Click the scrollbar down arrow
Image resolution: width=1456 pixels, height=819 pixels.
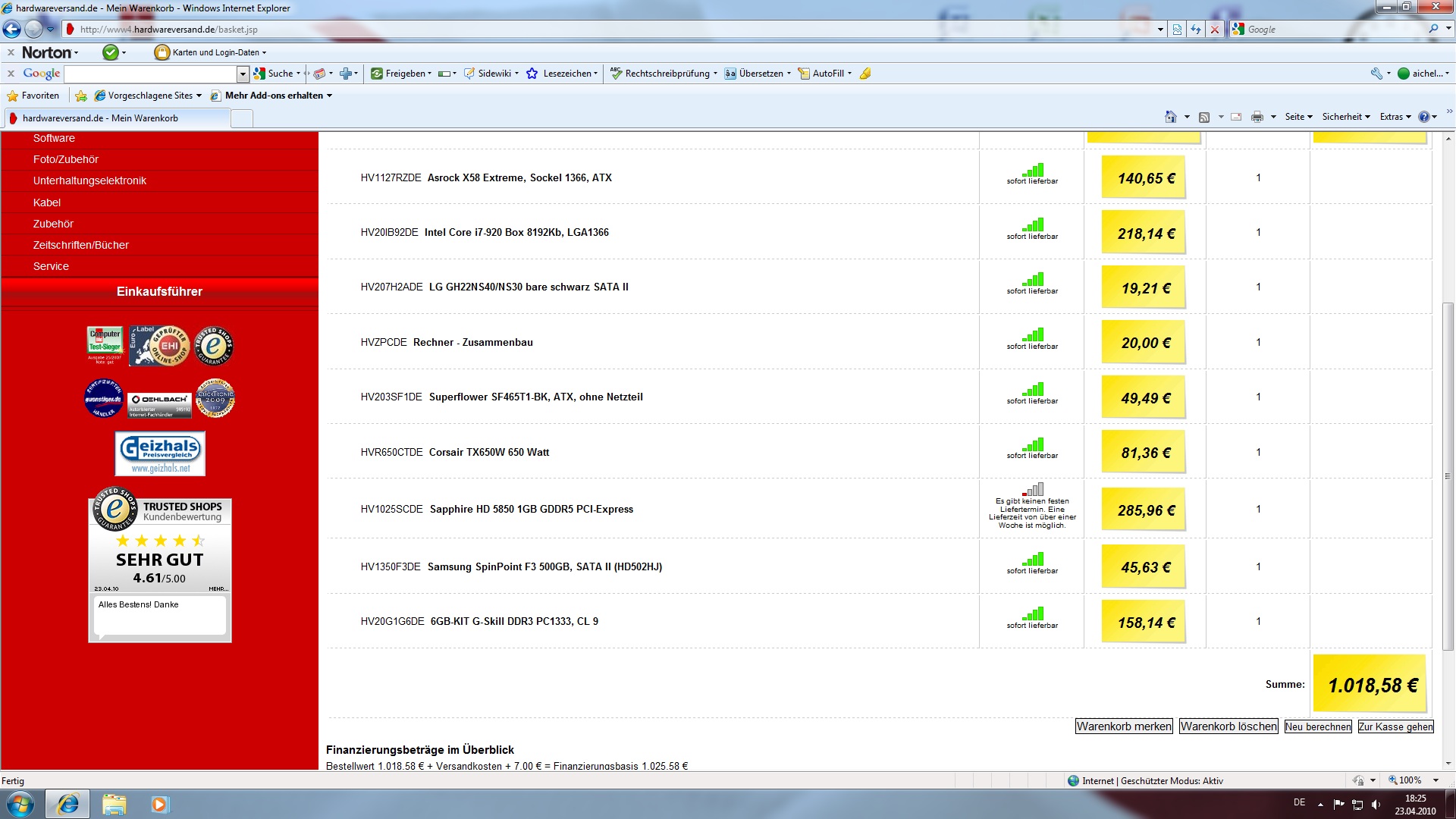click(1448, 764)
